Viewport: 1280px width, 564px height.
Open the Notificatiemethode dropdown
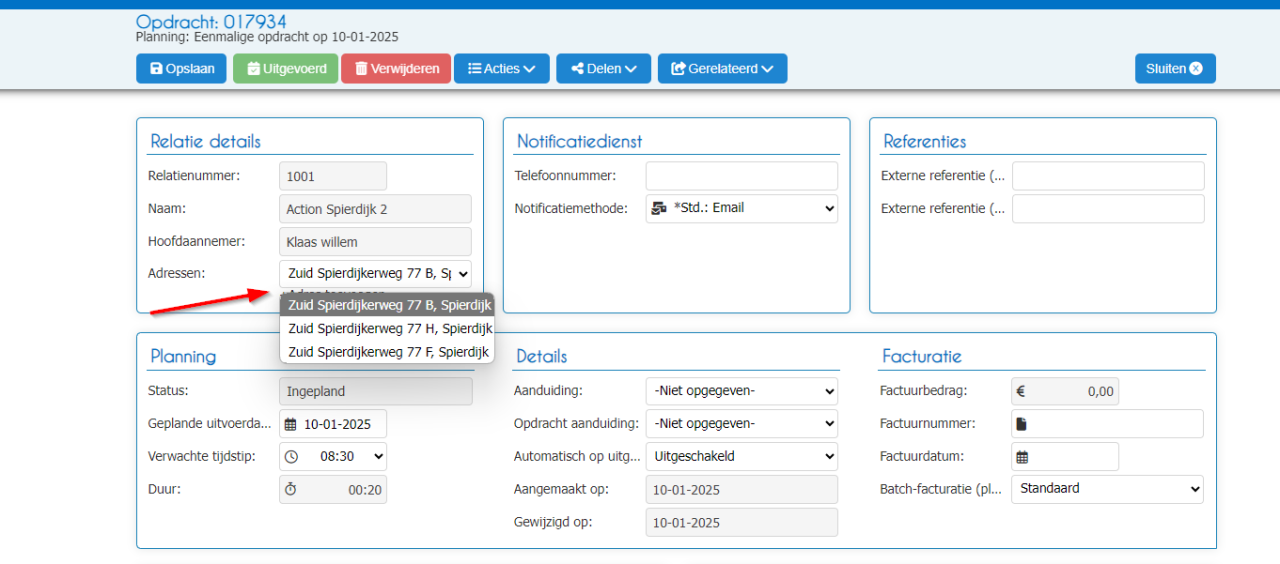[x=741, y=208]
